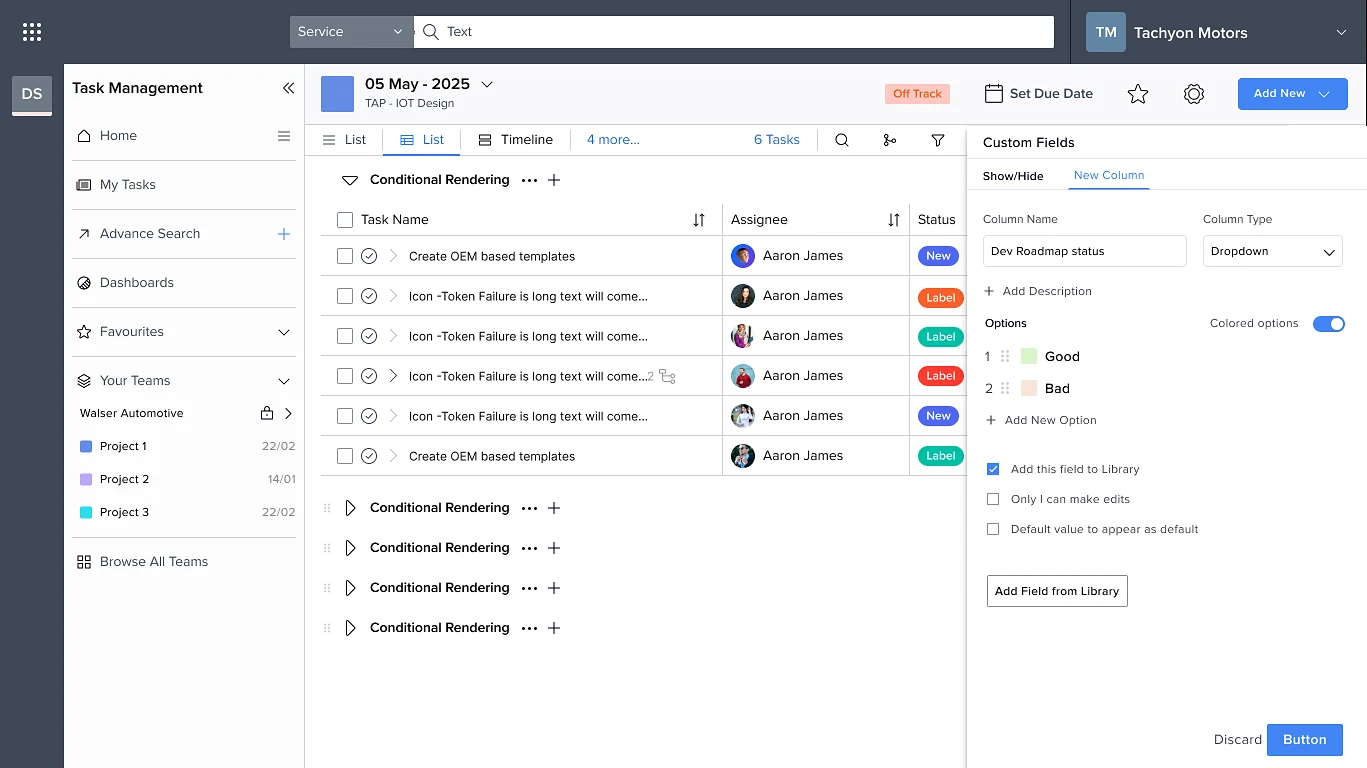1367x768 pixels.
Task: Check Only I can make edits
Action: pos(993,499)
